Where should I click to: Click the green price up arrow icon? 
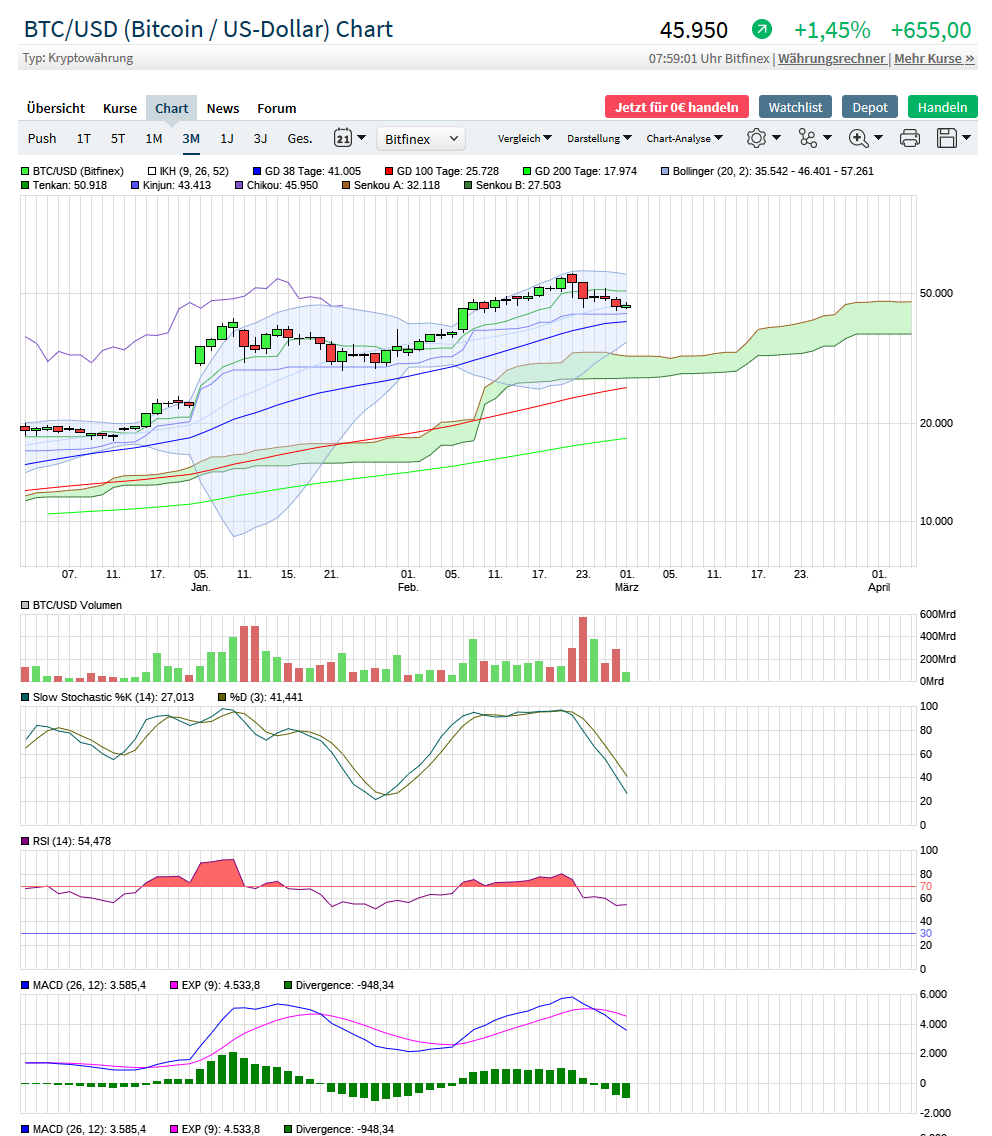point(762,30)
